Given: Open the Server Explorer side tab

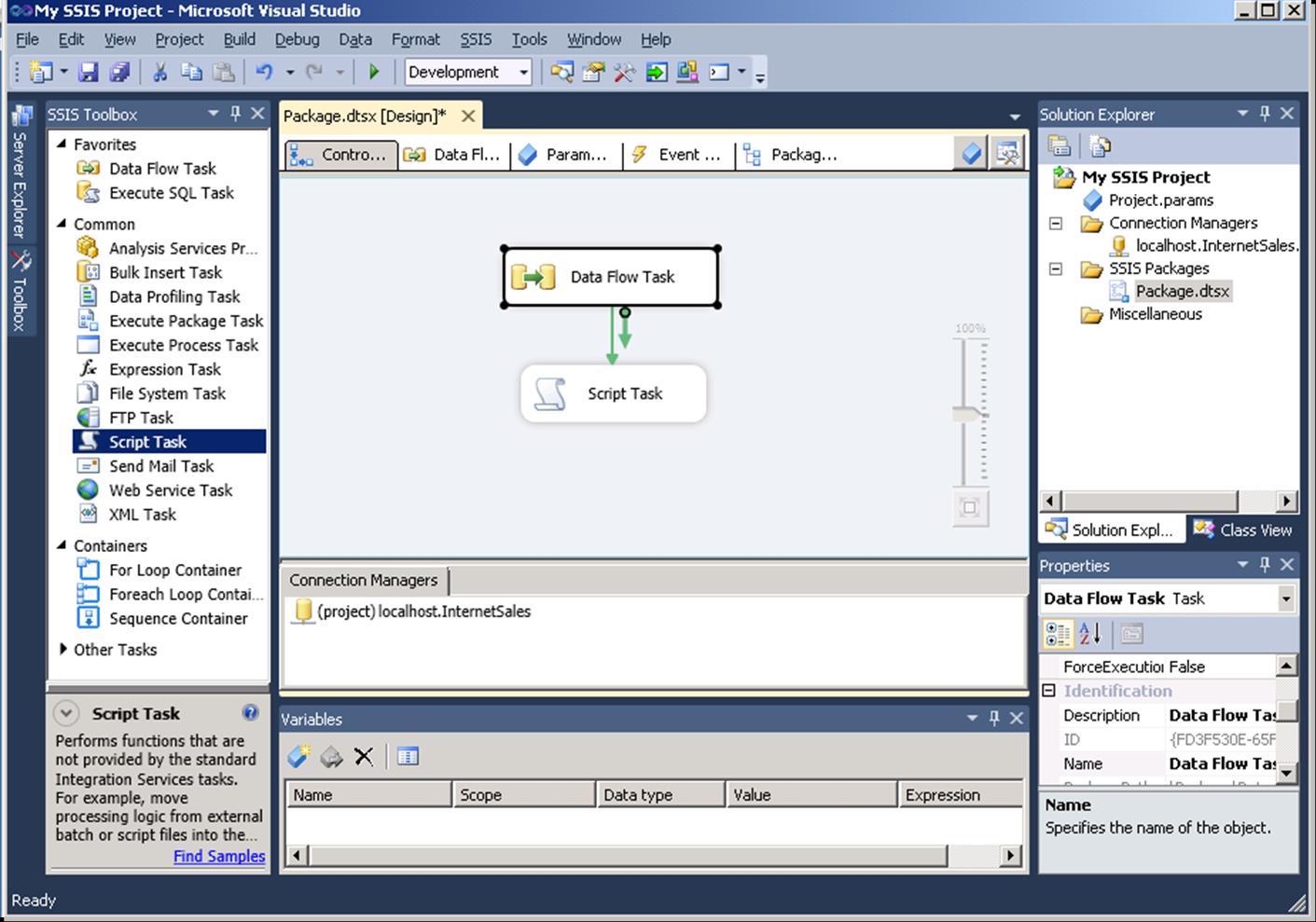Looking at the screenshot, I should coord(20,173).
